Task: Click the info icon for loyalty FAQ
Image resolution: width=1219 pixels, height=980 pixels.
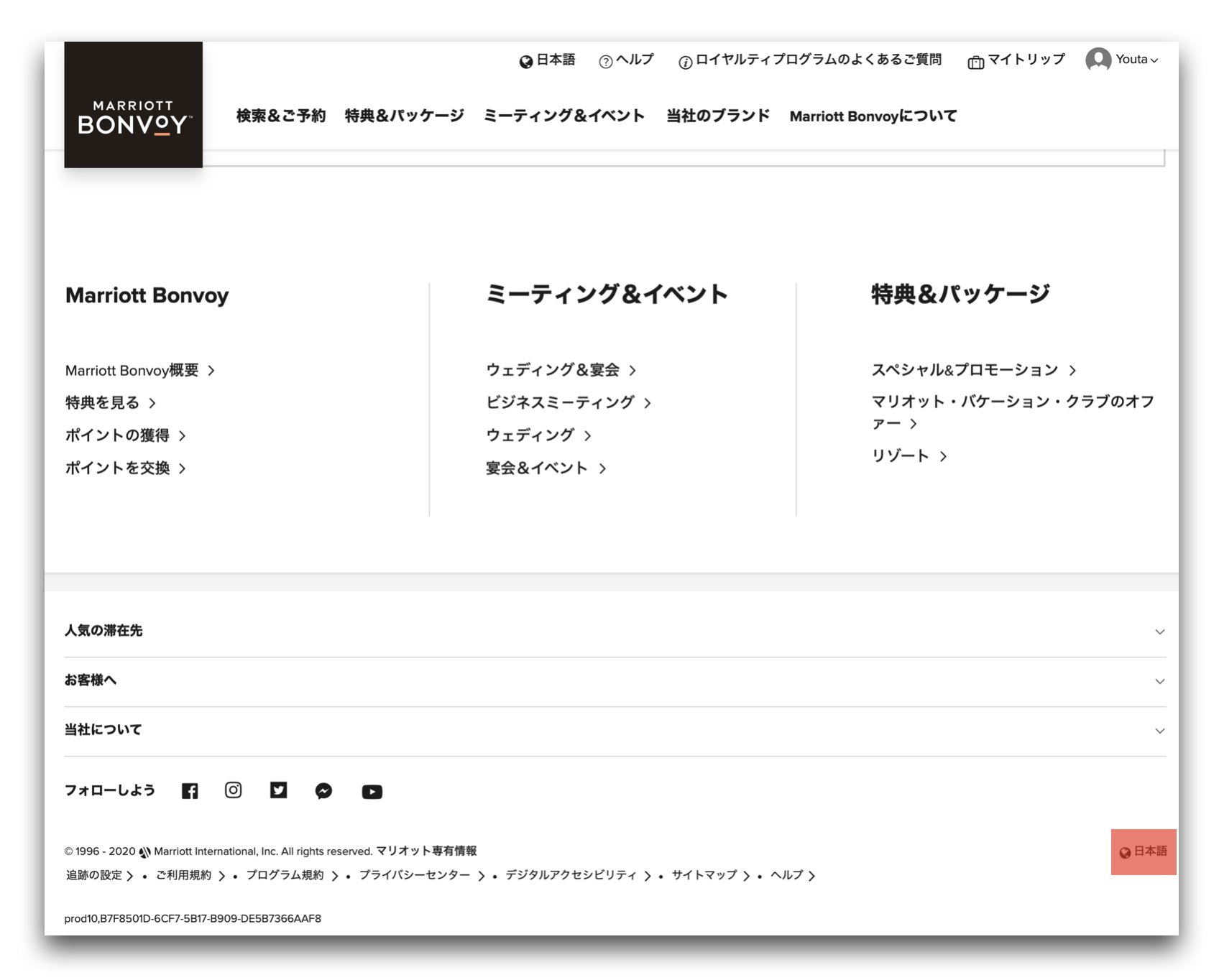Action: pyautogui.click(x=686, y=63)
